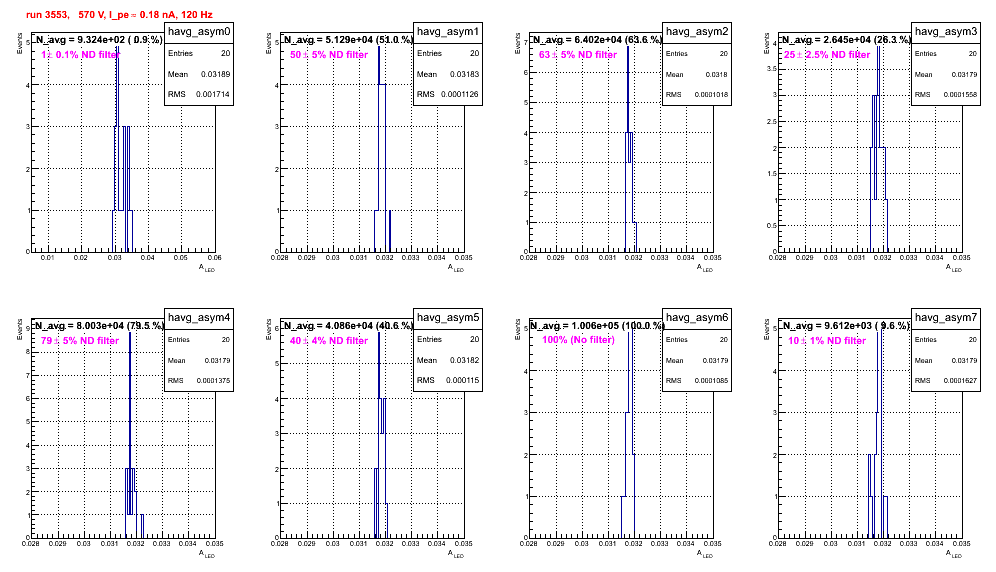
Task: Click the 63± 5% ND filter label
Action: 578,55
